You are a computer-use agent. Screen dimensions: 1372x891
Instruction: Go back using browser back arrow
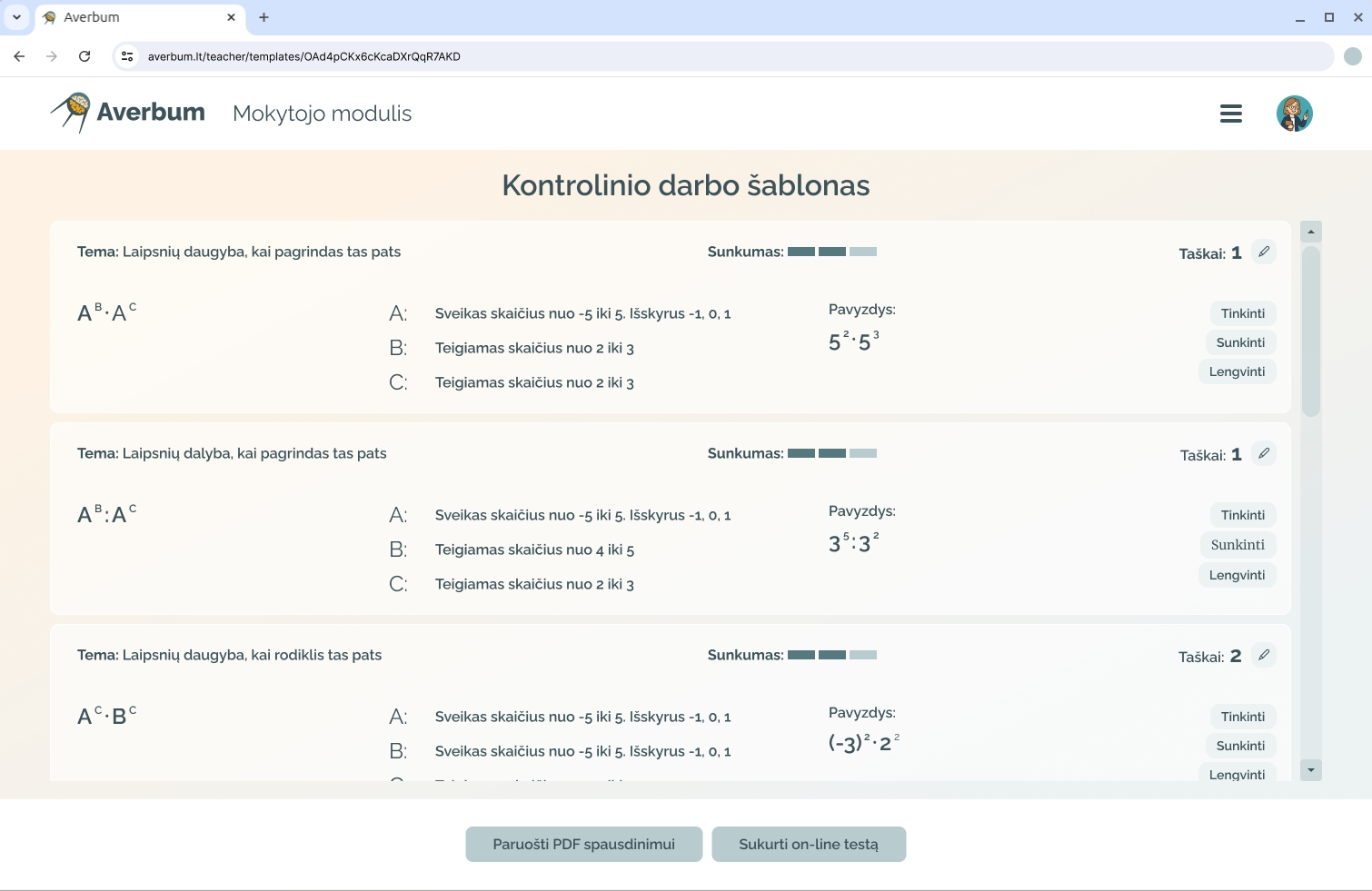[19, 56]
